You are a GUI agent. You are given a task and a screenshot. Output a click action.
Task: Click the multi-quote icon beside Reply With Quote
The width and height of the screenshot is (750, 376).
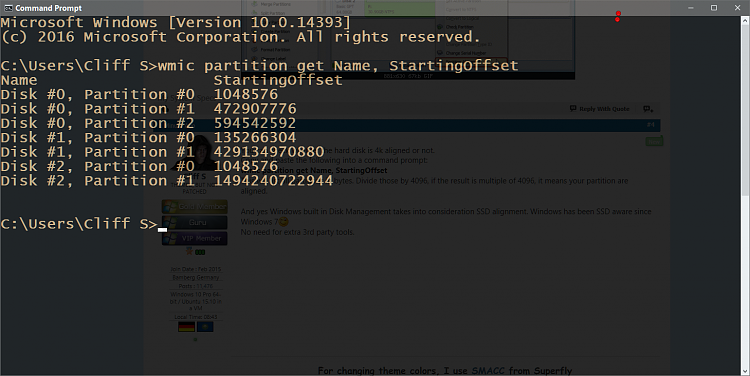pyautogui.click(x=648, y=109)
